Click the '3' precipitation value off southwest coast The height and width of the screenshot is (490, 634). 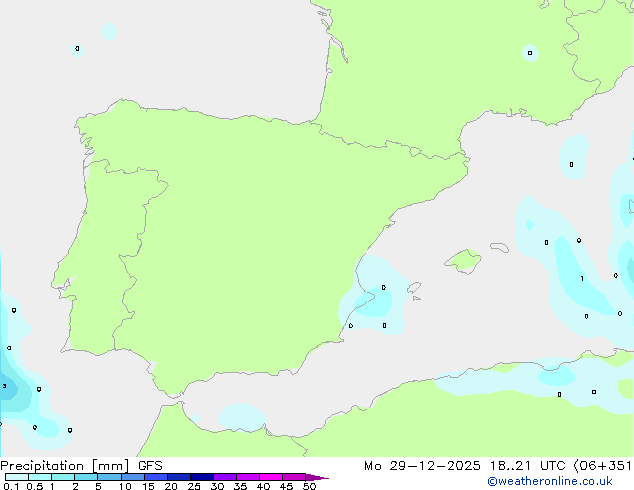coord(5,386)
